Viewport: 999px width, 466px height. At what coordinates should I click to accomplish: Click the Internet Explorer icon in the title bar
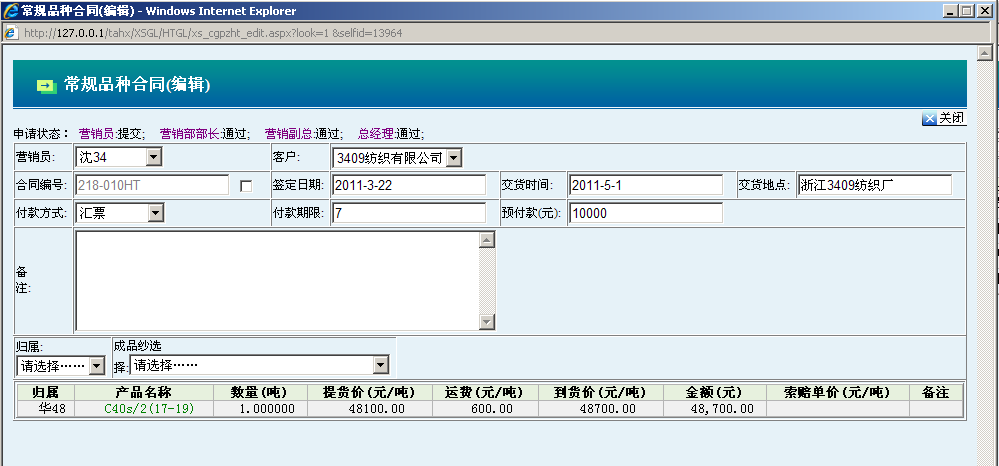point(10,11)
